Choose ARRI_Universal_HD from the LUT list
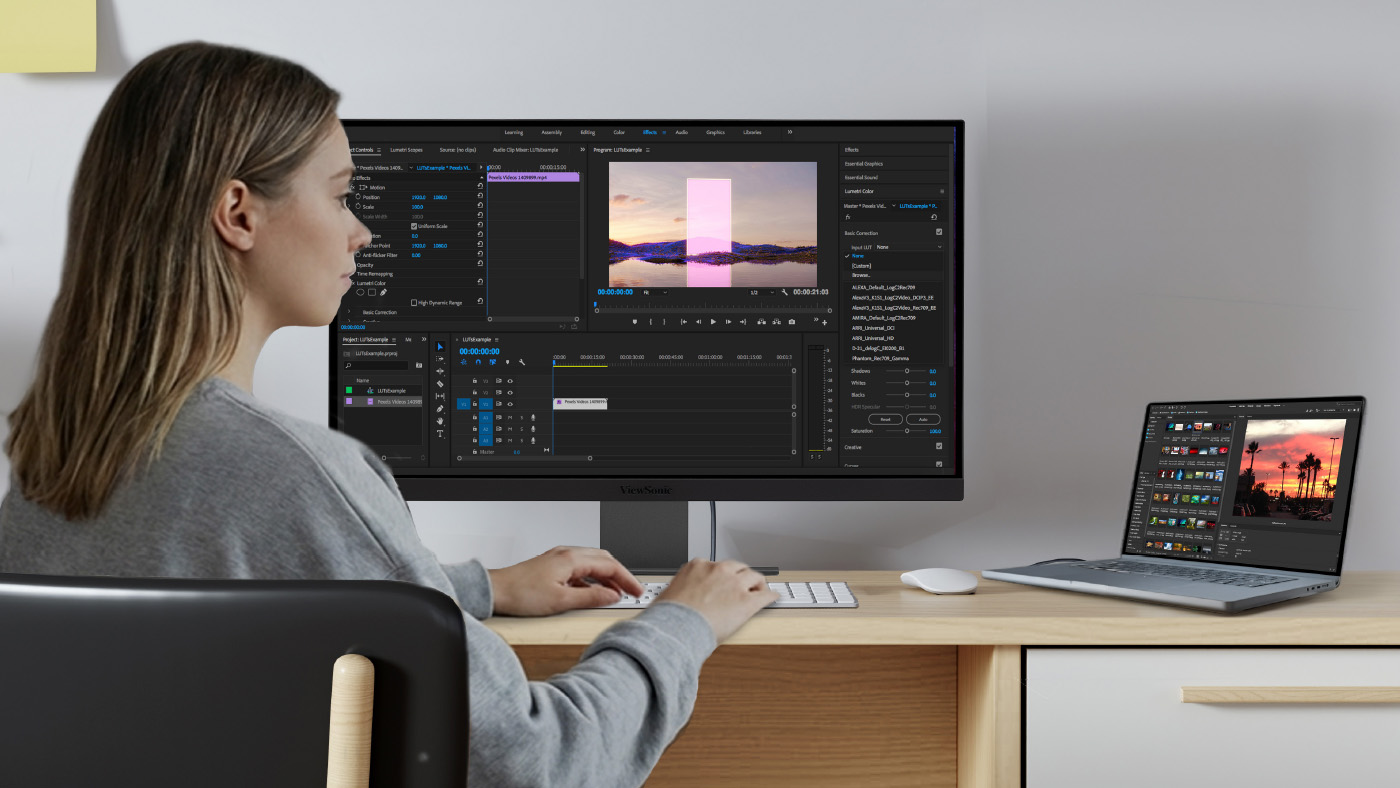 tap(873, 338)
